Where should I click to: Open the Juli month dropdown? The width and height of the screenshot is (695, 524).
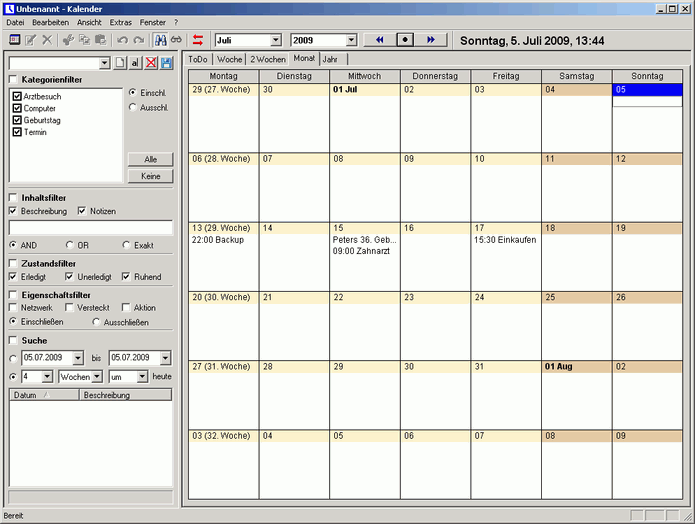[x=276, y=40]
